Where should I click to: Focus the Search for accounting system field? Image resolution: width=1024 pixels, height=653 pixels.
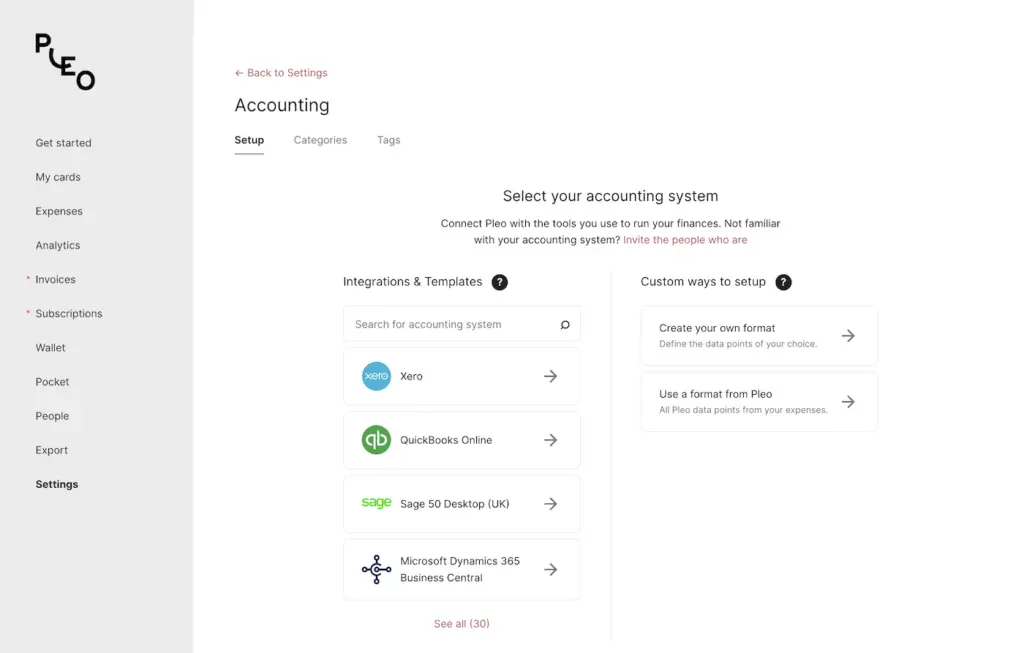pyautogui.click(x=450, y=325)
